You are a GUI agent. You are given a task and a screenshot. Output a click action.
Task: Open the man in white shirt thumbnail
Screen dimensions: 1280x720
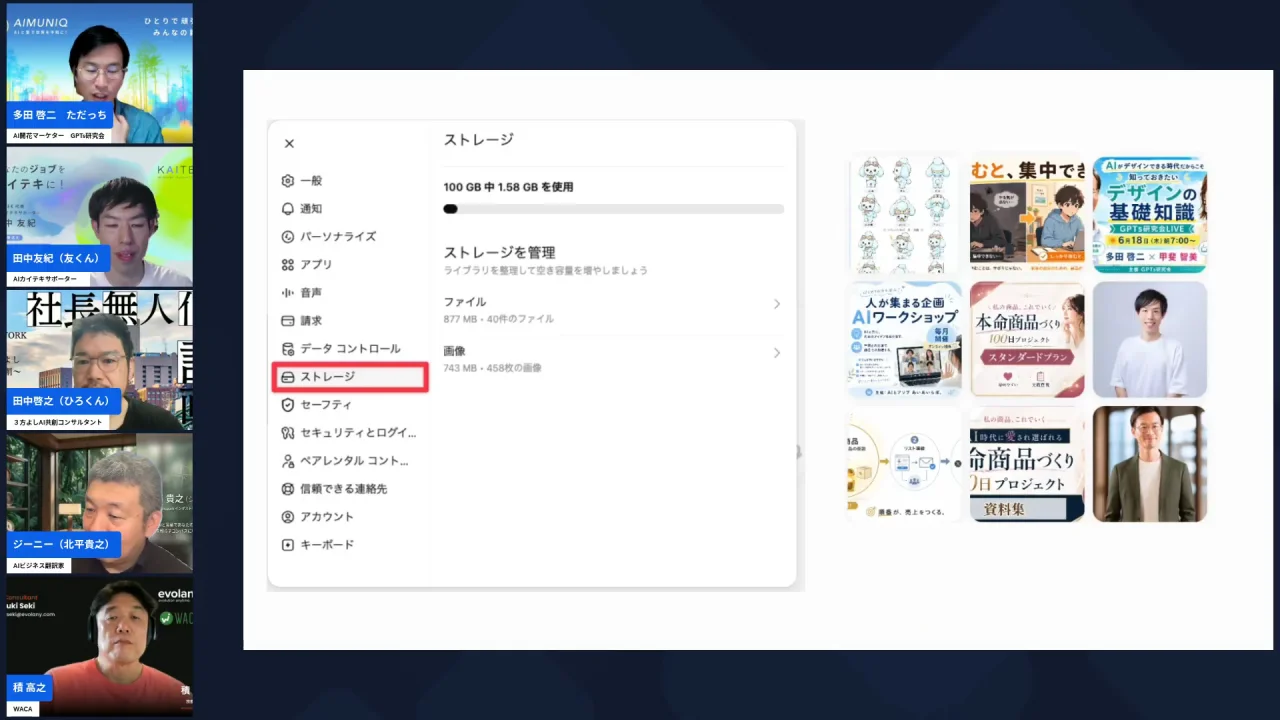tap(1150, 339)
